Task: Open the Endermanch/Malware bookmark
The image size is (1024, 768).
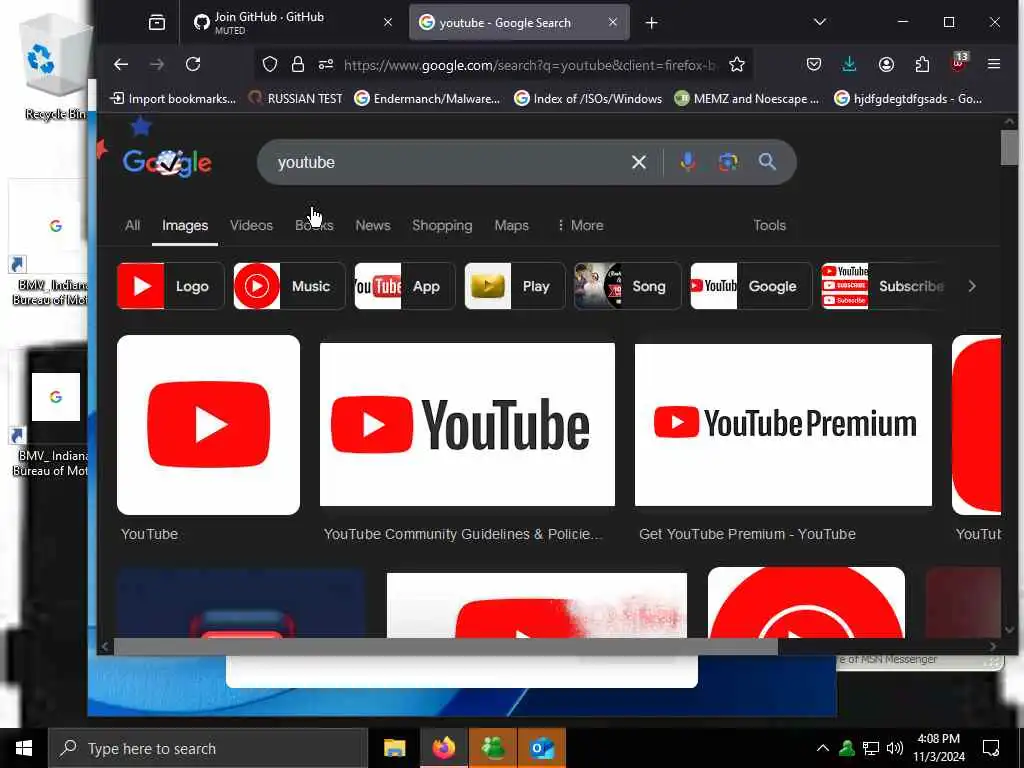Action: (427, 99)
